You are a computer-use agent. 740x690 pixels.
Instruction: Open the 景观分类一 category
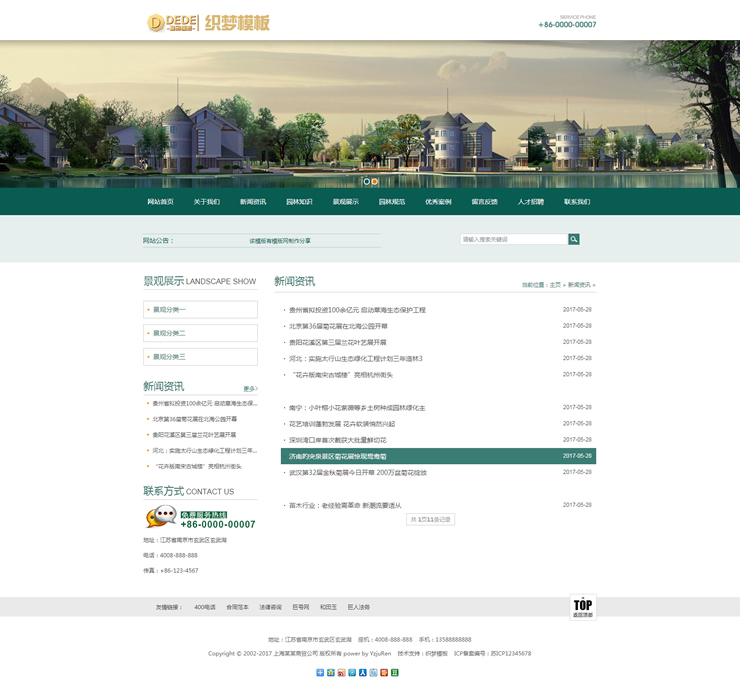pyautogui.click(x=200, y=310)
